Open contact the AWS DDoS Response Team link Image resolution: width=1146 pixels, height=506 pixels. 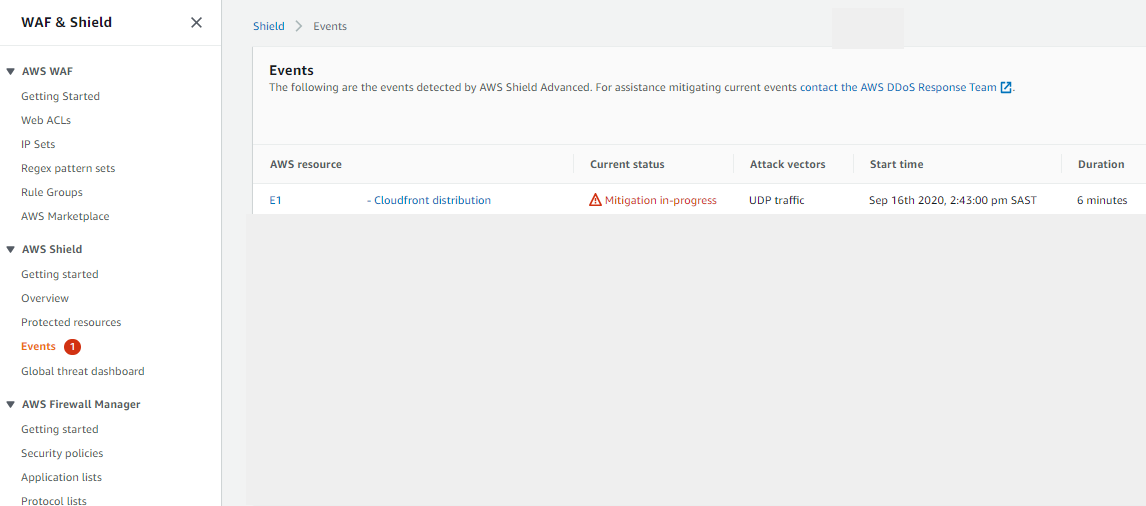(x=898, y=88)
